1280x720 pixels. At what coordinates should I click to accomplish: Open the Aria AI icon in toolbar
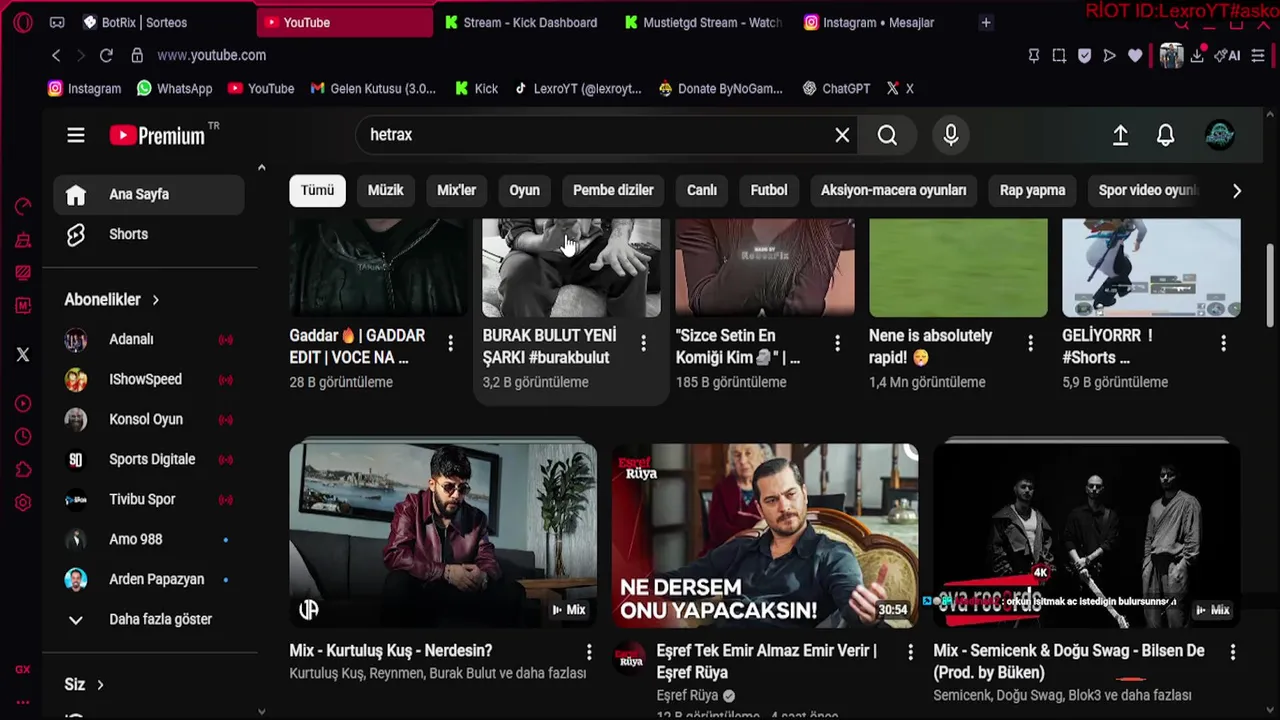[x=1227, y=56]
